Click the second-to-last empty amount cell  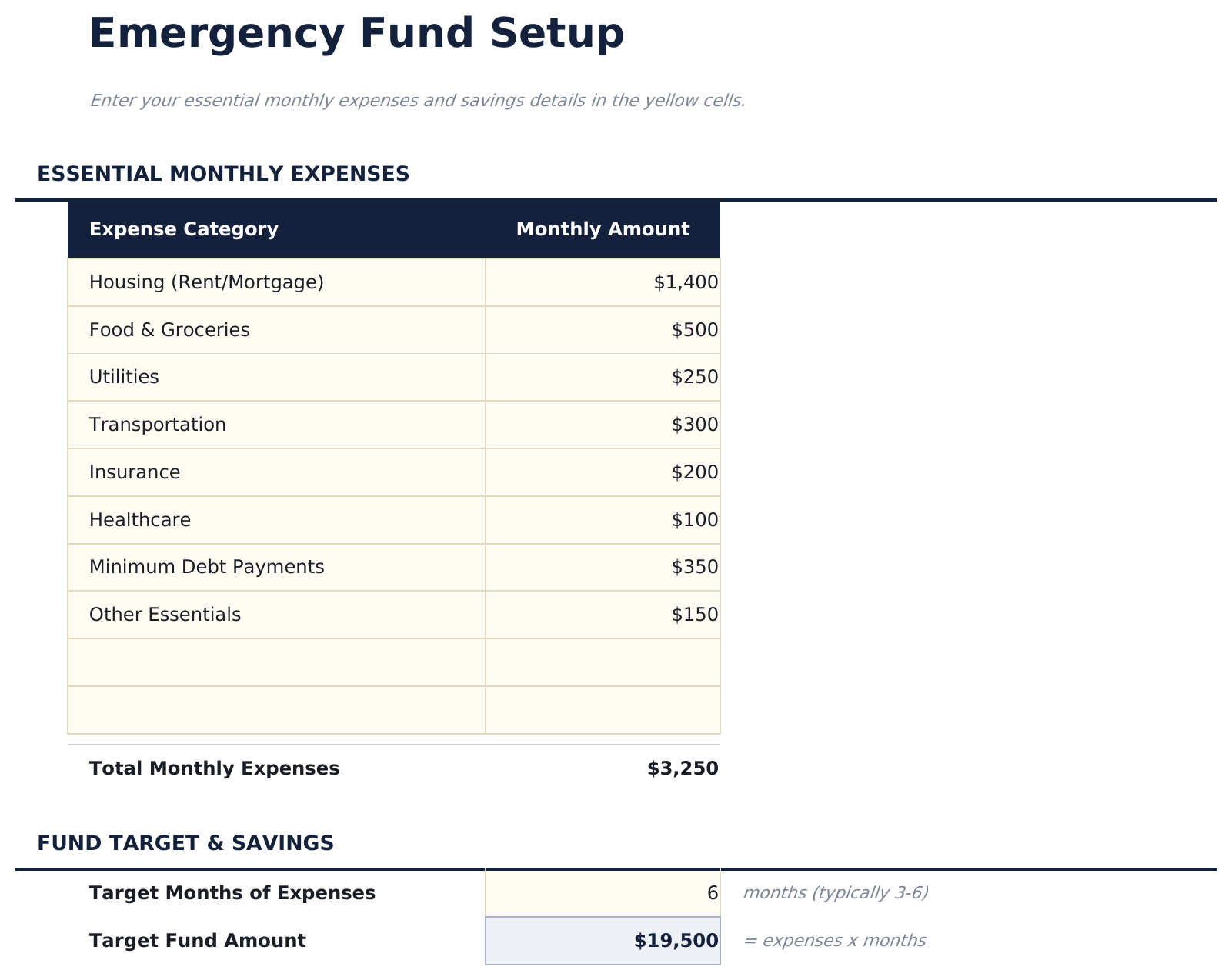tap(603, 662)
